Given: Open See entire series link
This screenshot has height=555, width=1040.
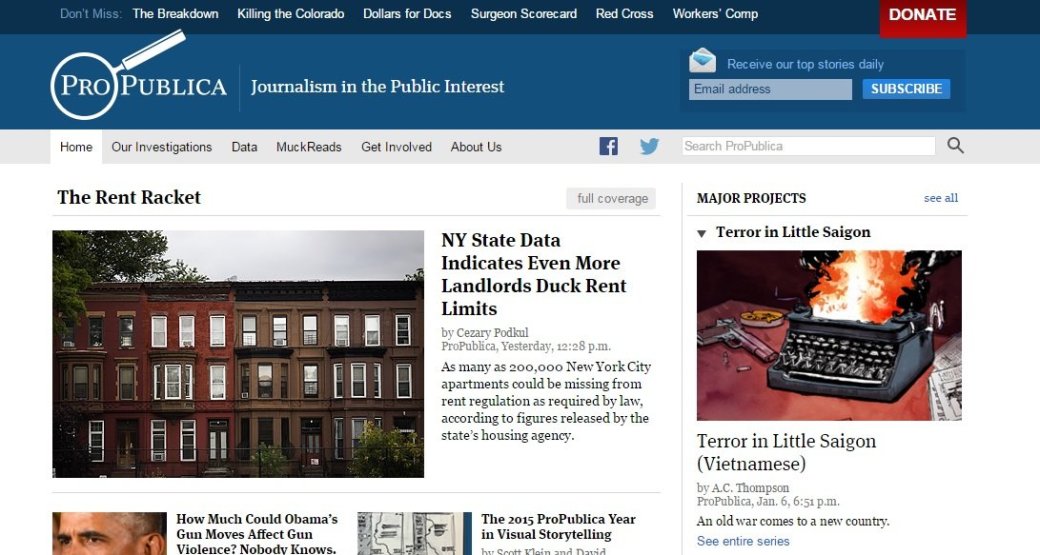Looking at the screenshot, I should click(x=743, y=541).
